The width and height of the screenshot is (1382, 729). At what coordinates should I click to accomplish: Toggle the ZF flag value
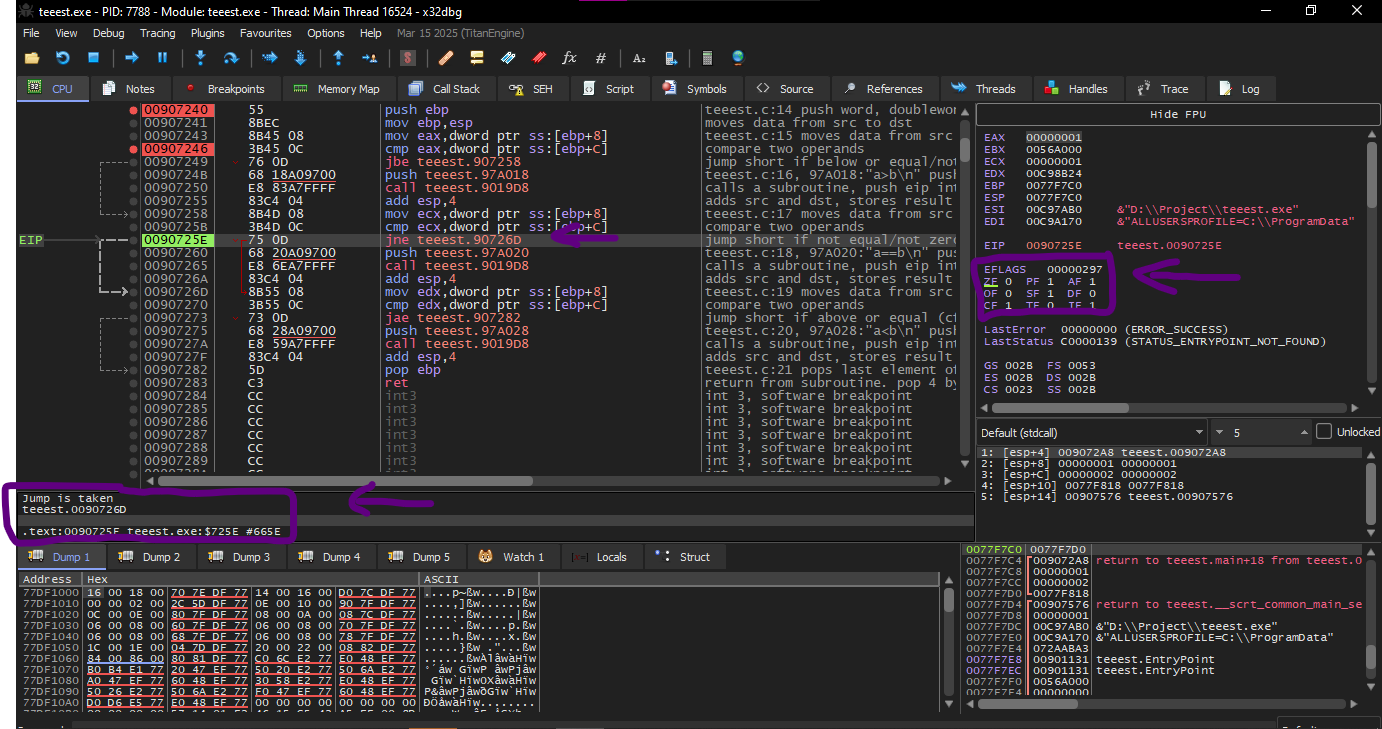pyautogui.click(x=1009, y=282)
